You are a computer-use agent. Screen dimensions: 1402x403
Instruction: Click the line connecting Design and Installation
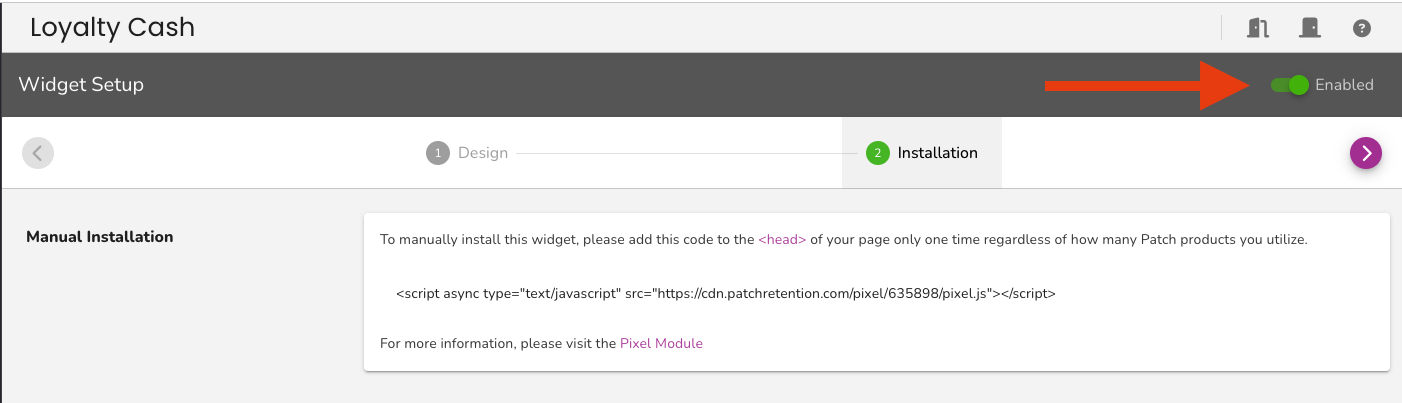tap(686, 153)
